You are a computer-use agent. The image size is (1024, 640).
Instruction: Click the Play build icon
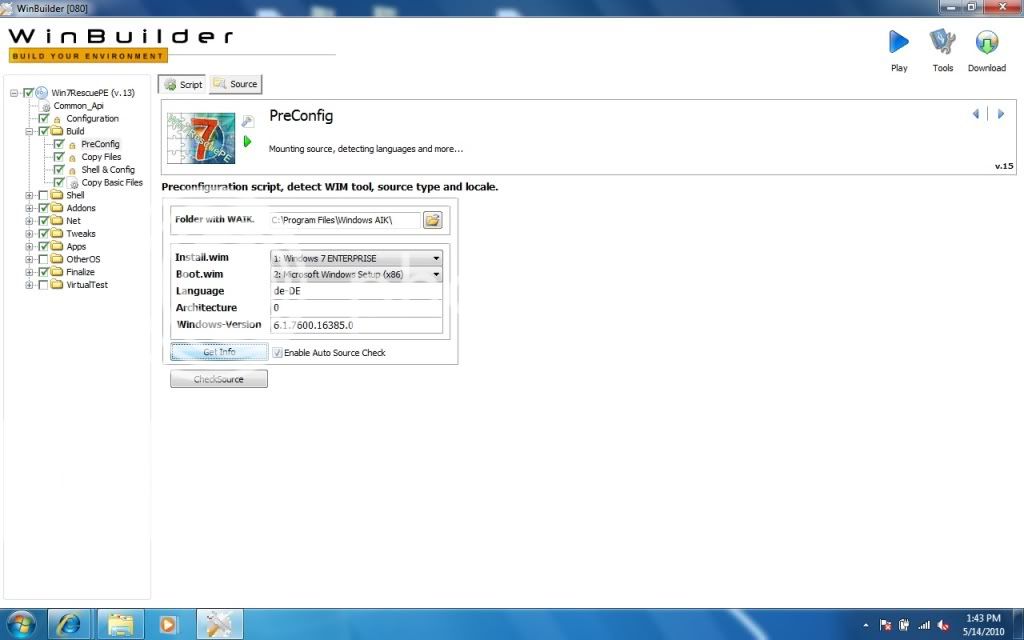click(x=899, y=42)
